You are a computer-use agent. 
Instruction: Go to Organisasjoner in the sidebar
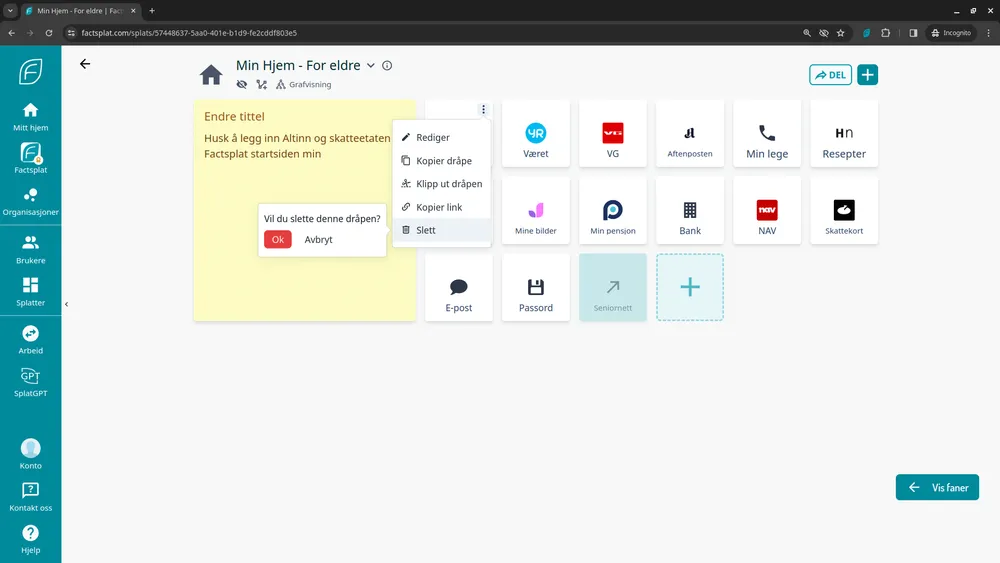click(30, 201)
